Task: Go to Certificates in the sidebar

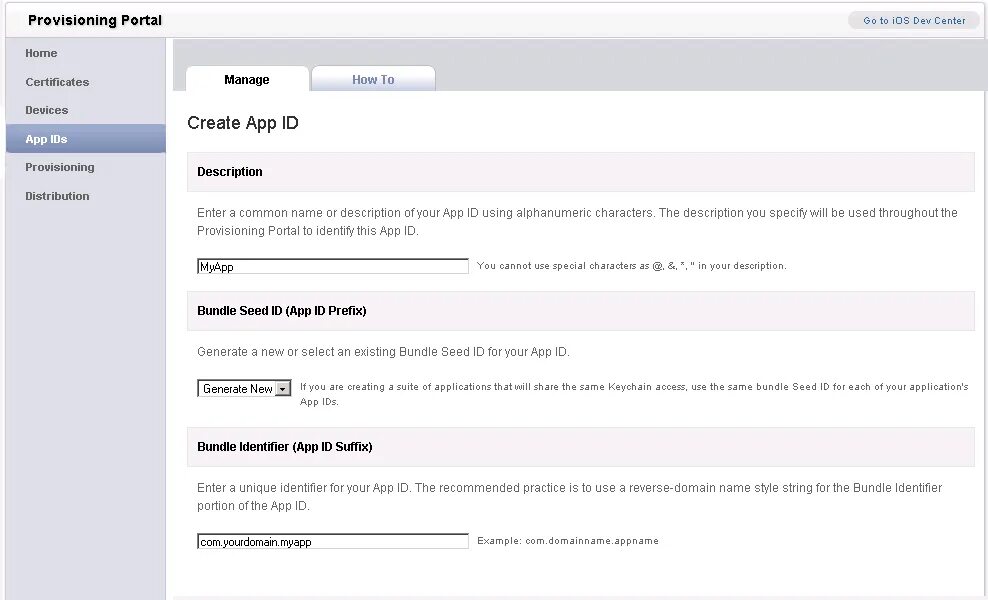Action: pos(57,82)
